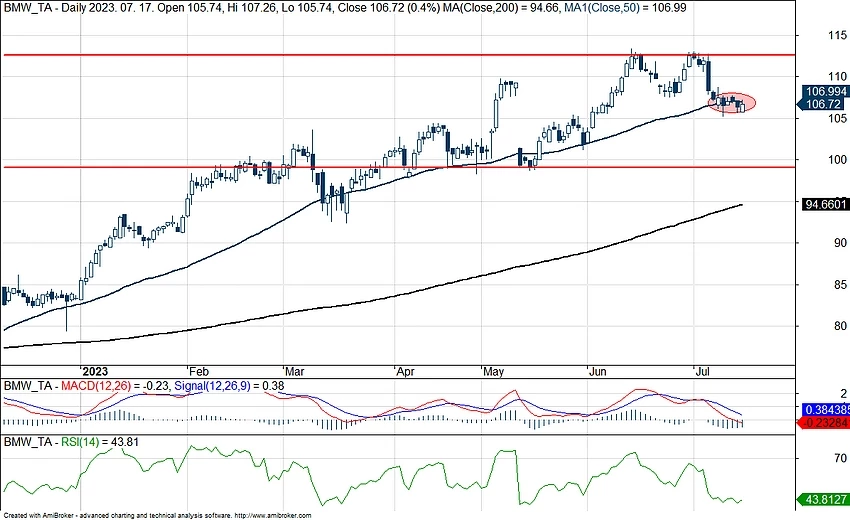Click the 2023 date axis label
The width and height of the screenshot is (850, 520).
(x=95, y=371)
